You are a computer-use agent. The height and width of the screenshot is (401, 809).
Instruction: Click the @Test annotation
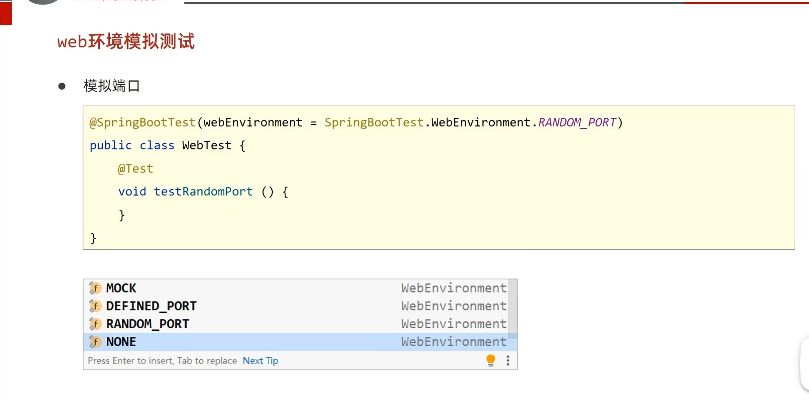coord(135,169)
